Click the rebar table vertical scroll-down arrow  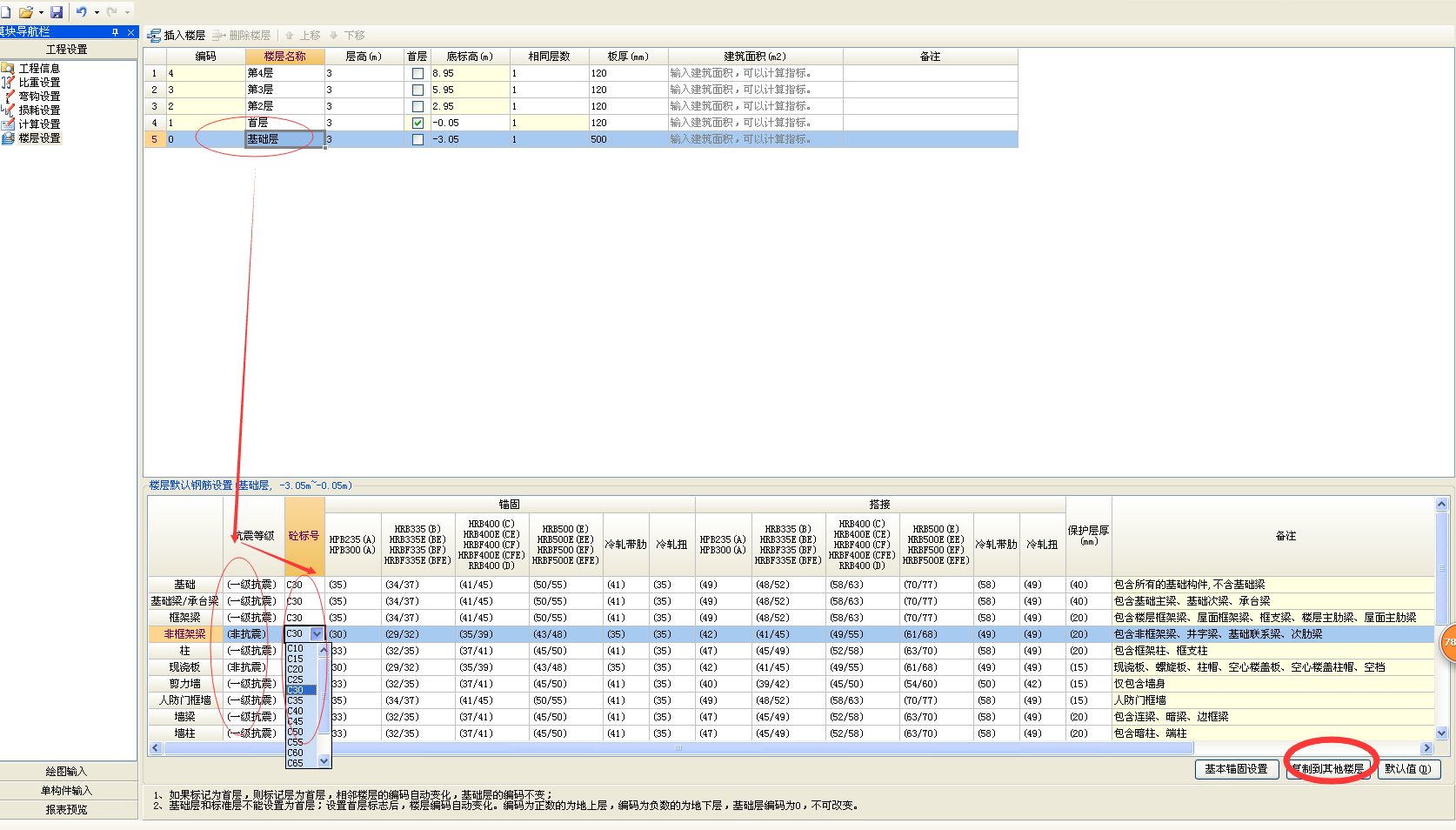point(1441,733)
